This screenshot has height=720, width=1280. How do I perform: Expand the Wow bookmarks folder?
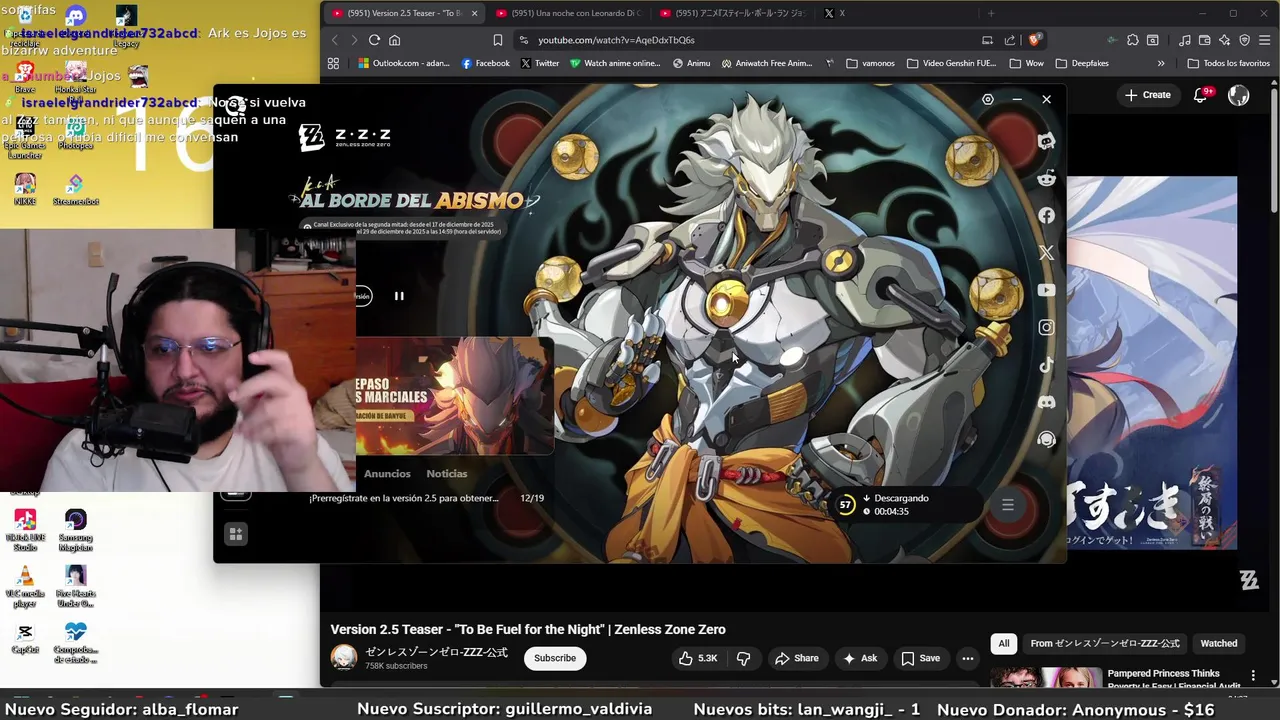point(1026,63)
